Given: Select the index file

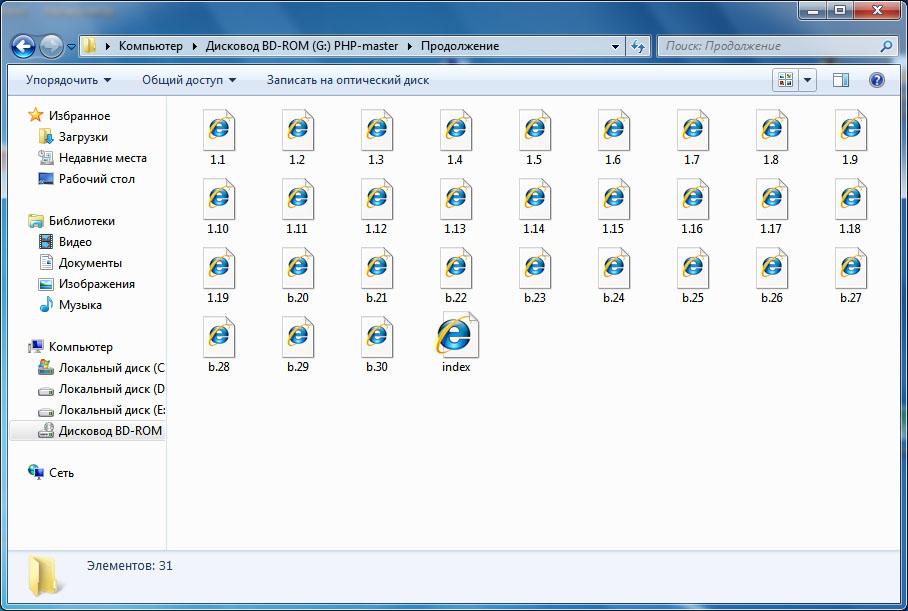Looking at the screenshot, I should pyautogui.click(x=456, y=342).
